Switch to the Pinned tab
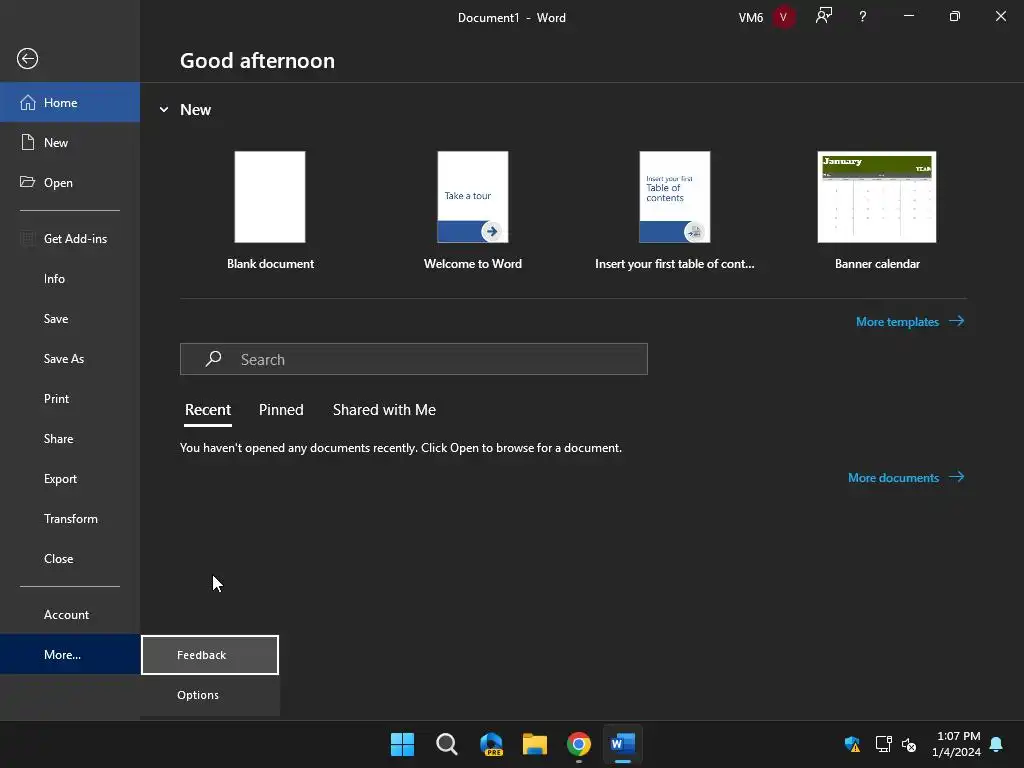 tap(281, 409)
